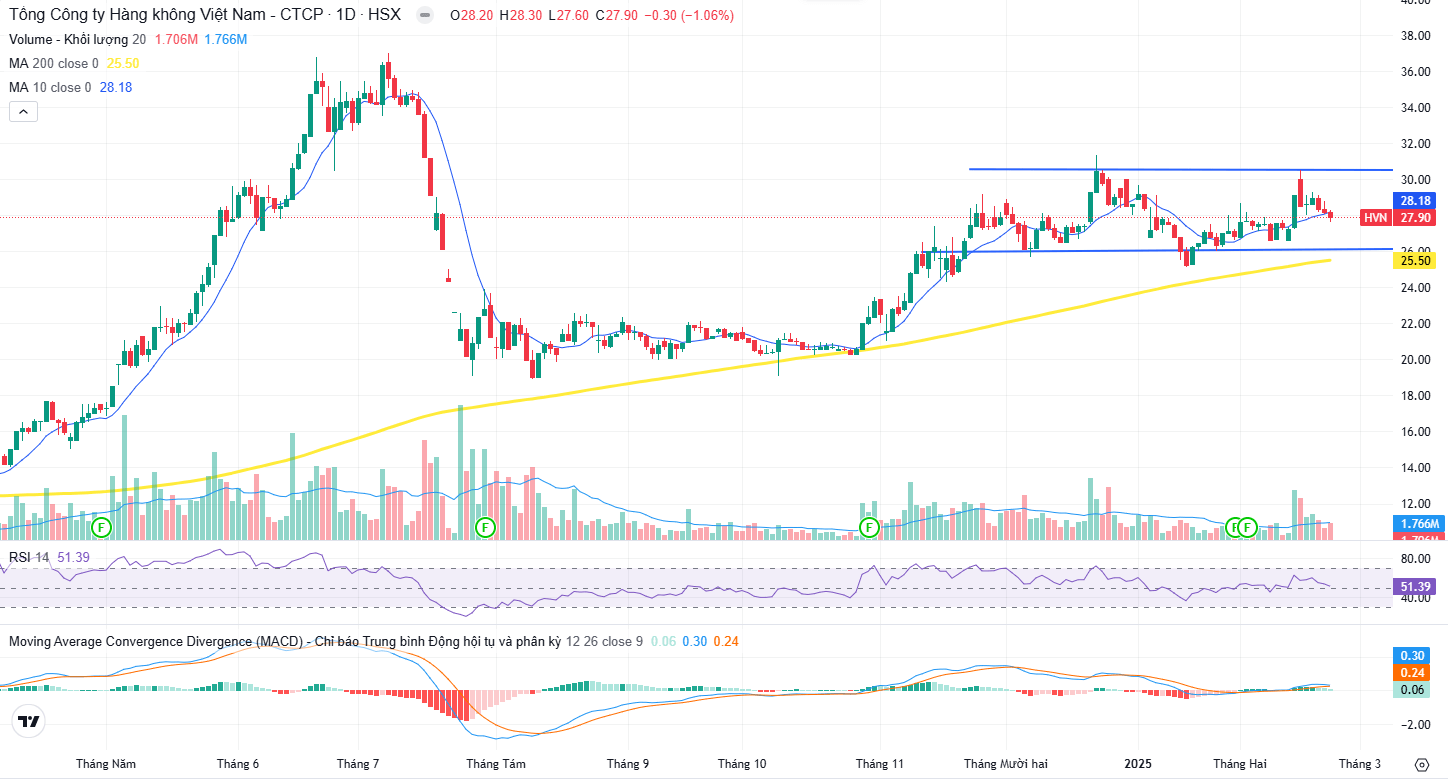Click the Tháng 10 time axis label
This screenshot has height=781, width=1448.
click(742, 764)
